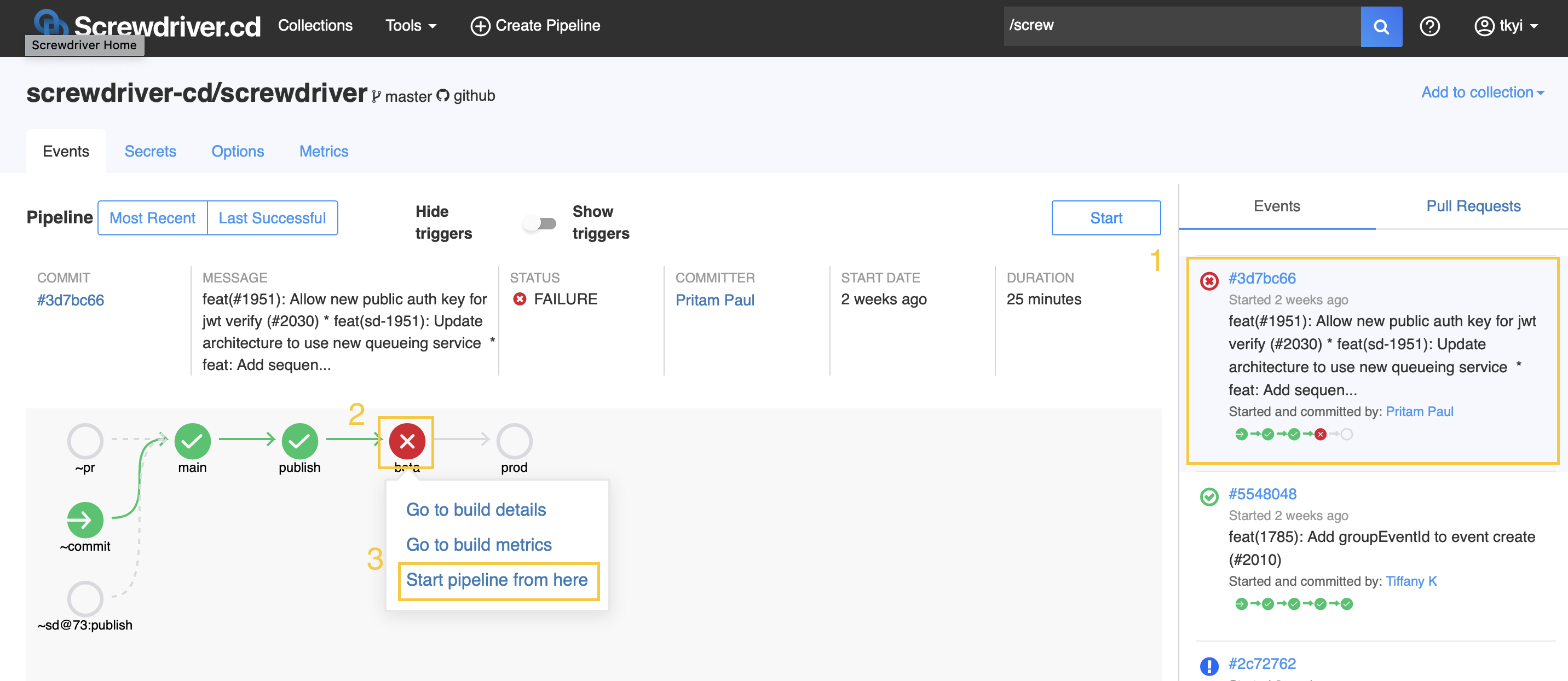Viewport: 1568px width, 681px height.
Task: Click the mini workflow graph in event #3d7bc66
Action: click(x=1294, y=434)
